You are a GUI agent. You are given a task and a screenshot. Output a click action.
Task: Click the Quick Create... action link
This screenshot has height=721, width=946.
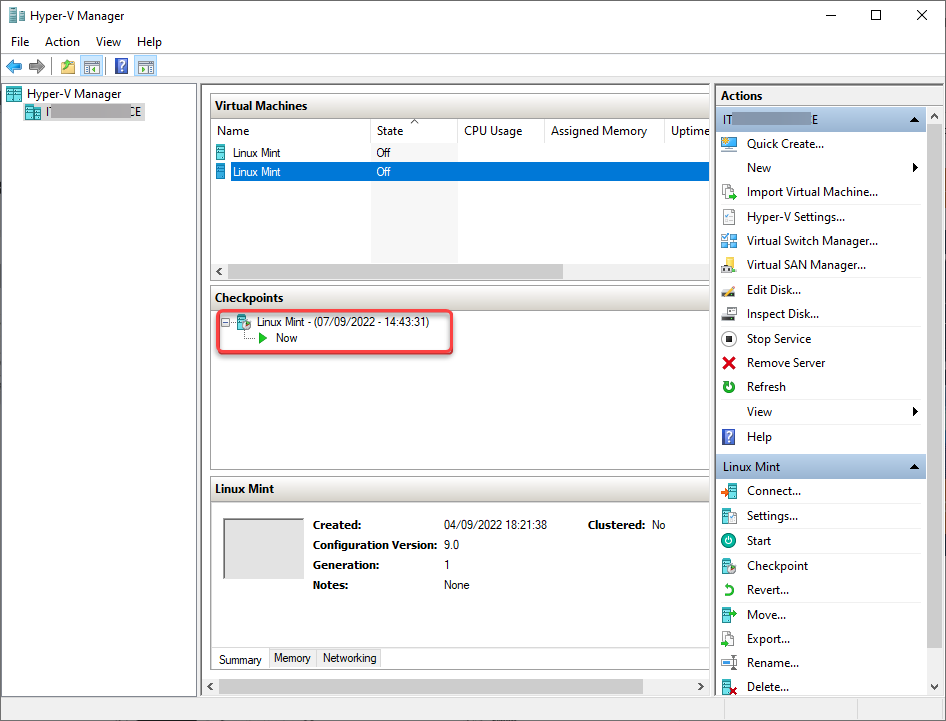coord(785,144)
